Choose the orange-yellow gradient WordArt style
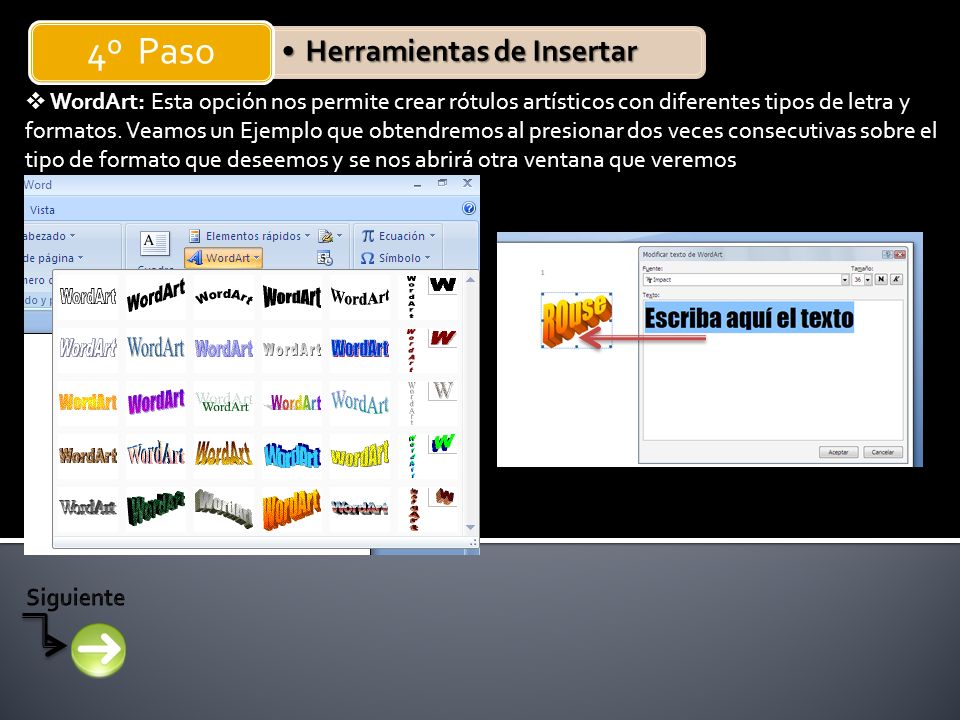 [x=88, y=402]
